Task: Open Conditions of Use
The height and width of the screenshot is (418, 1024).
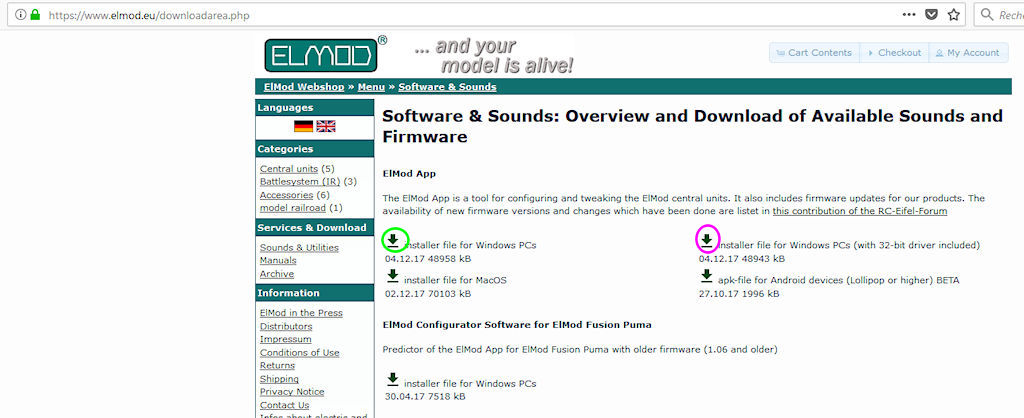Action: pos(300,353)
